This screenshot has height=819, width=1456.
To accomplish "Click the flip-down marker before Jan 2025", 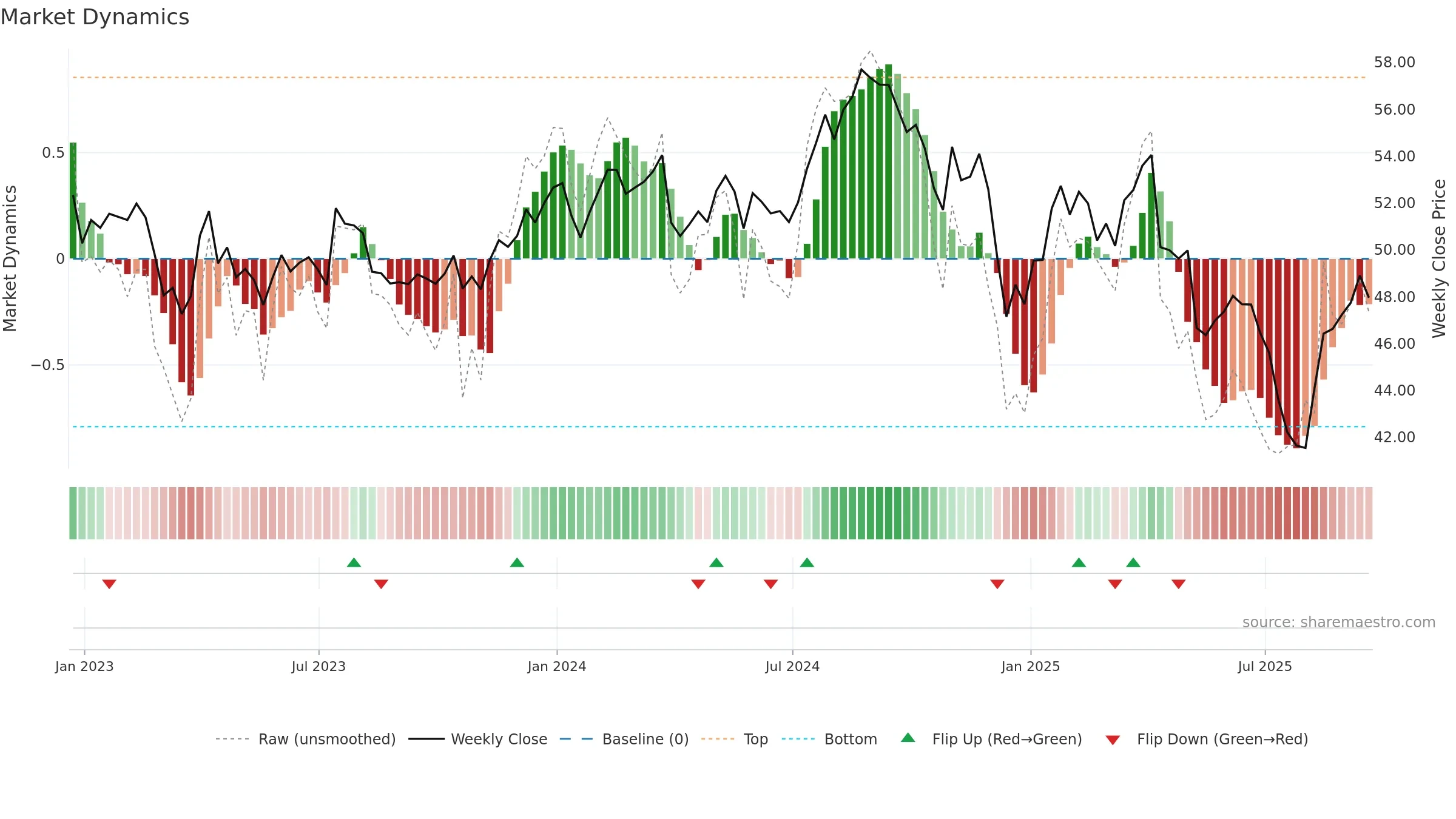I will click(x=997, y=584).
